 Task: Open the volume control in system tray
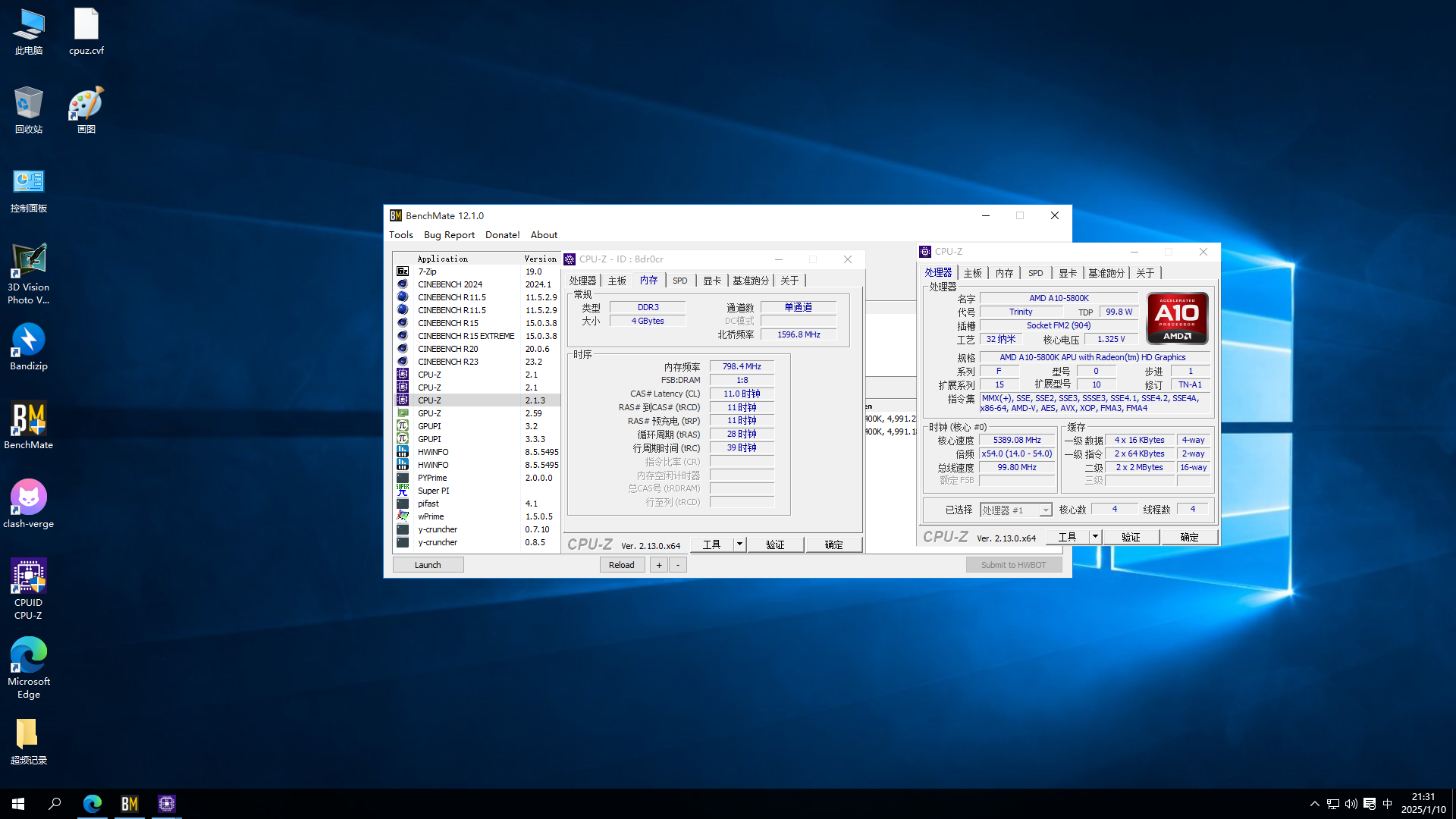coord(1351,804)
